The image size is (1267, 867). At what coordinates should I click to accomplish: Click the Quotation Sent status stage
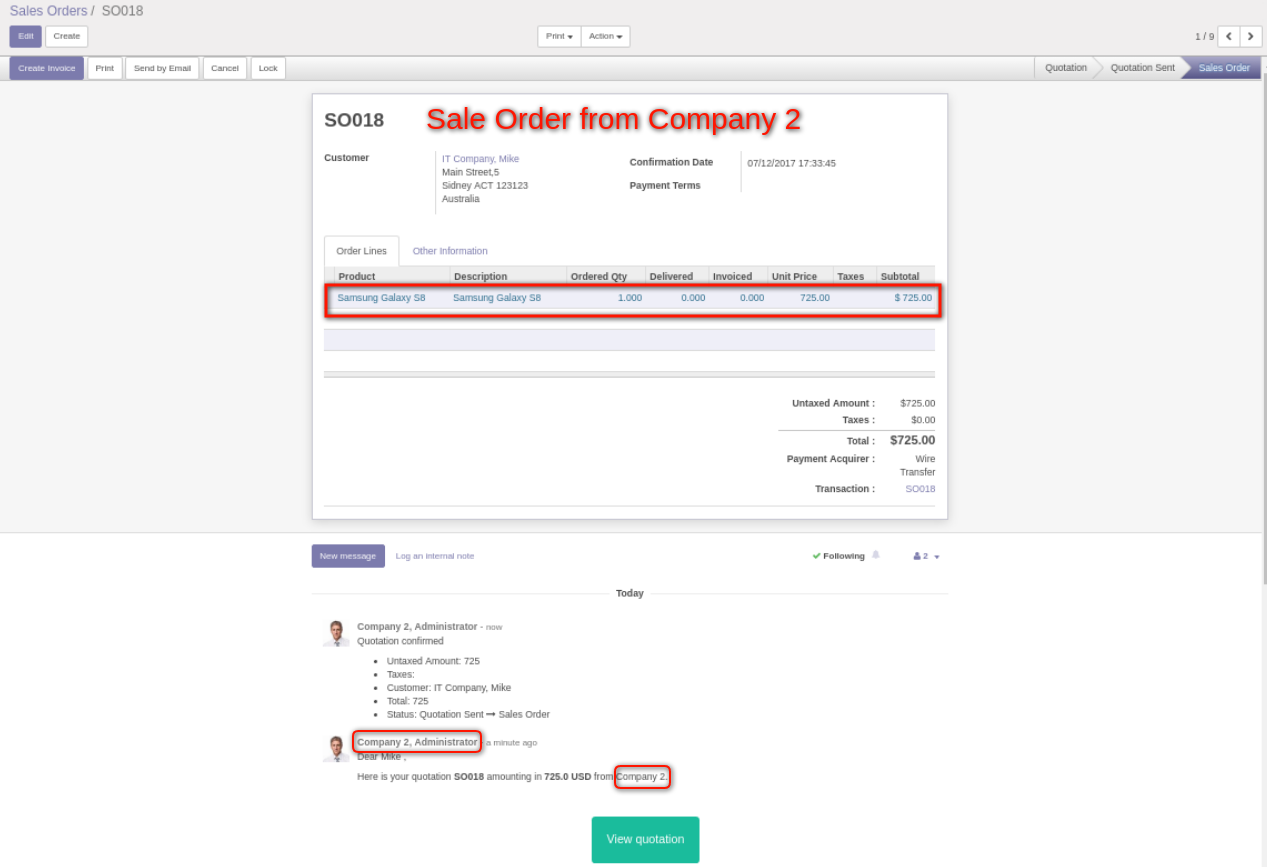coord(1142,68)
